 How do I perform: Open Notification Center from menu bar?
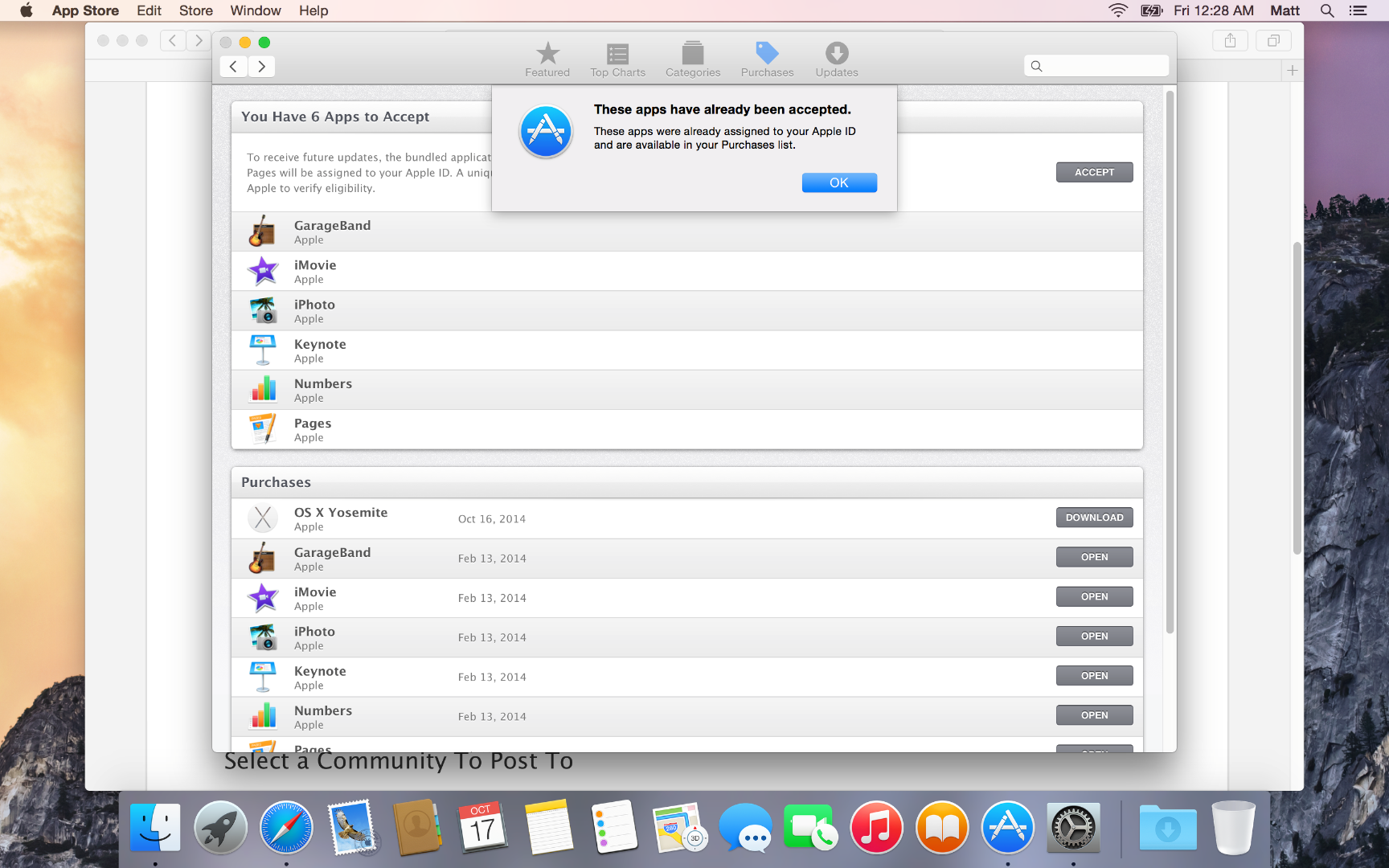tap(1358, 10)
